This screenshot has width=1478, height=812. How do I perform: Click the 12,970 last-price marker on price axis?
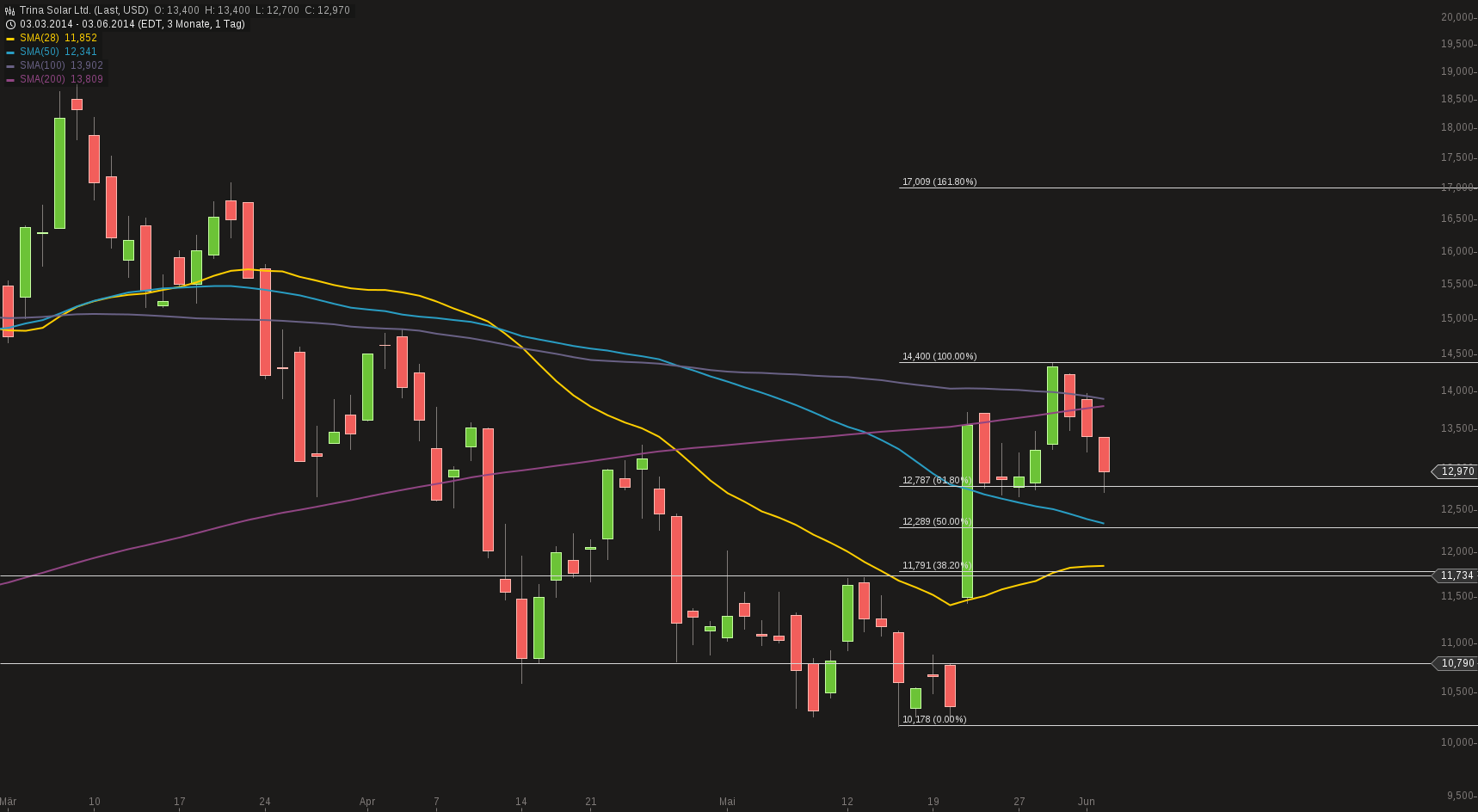tap(1456, 472)
